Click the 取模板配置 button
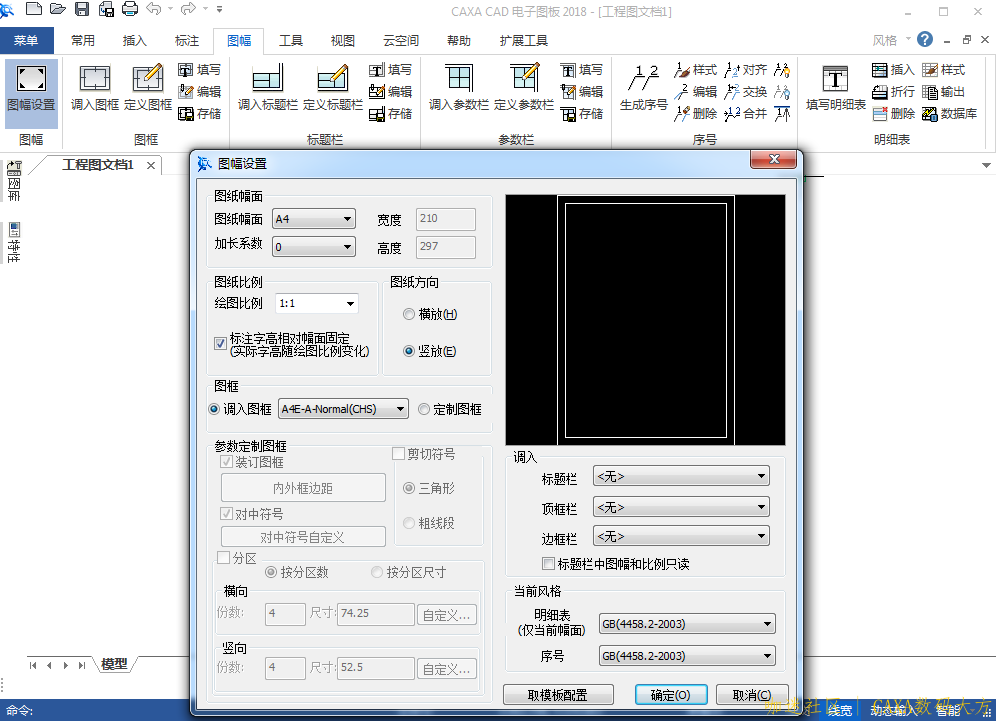The image size is (997, 721). (x=558, y=695)
